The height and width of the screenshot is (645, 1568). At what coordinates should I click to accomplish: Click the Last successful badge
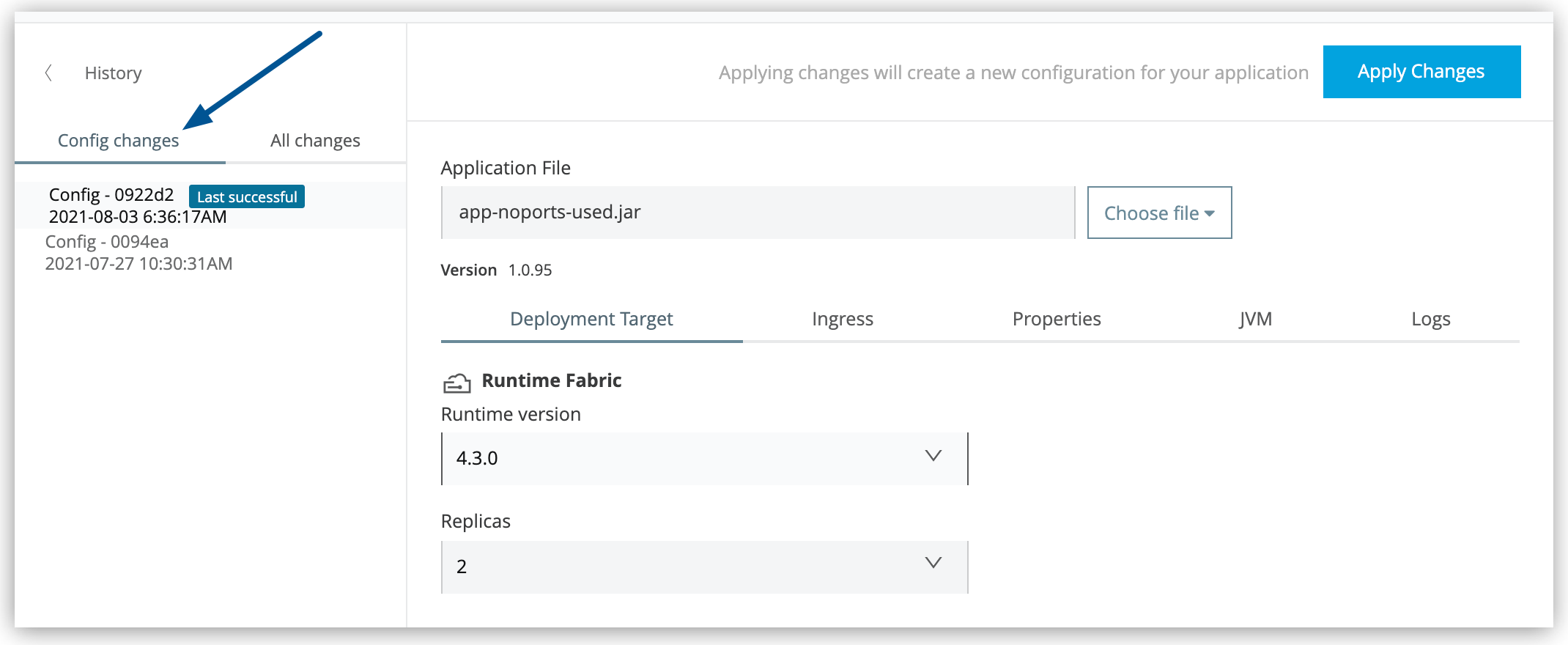tap(247, 196)
